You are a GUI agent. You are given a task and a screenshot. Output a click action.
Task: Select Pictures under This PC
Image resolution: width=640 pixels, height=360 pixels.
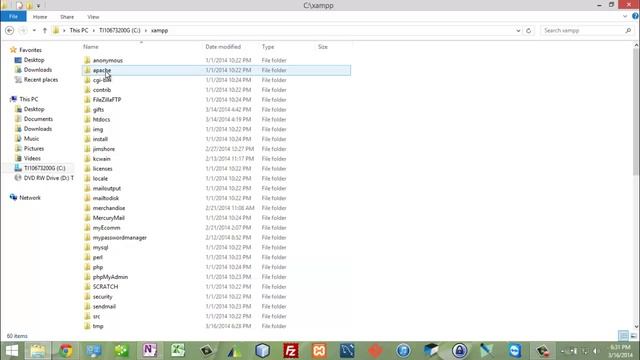click(x=33, y=149)
